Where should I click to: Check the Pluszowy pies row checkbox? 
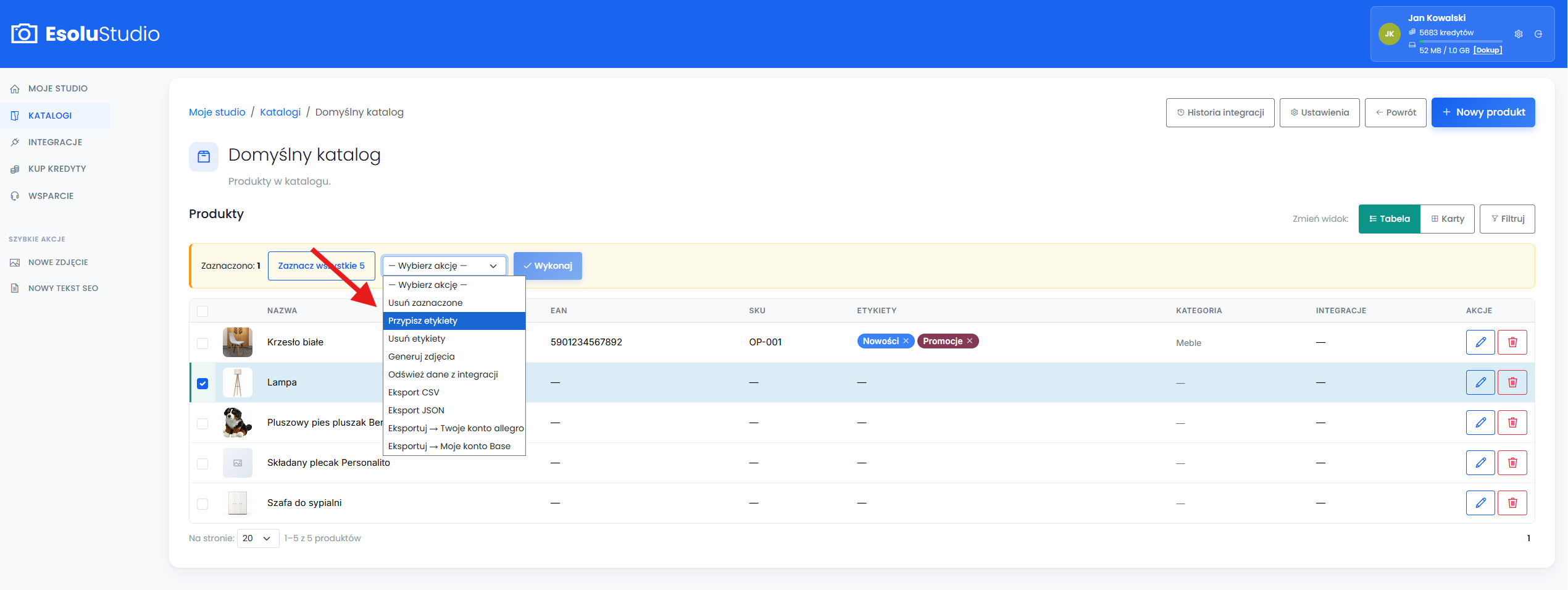click(x=202, y=424)
